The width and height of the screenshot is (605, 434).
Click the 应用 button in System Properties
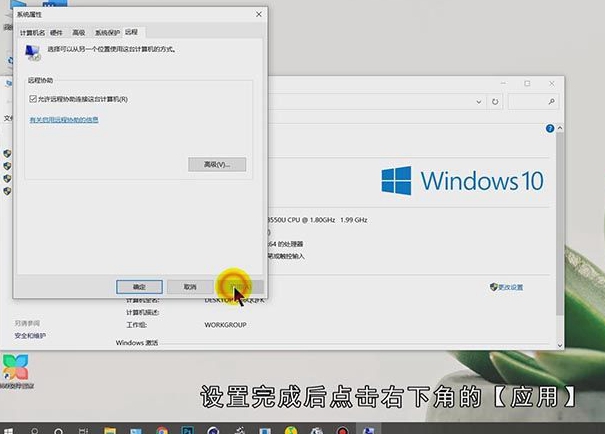click(x=241, y=287)
